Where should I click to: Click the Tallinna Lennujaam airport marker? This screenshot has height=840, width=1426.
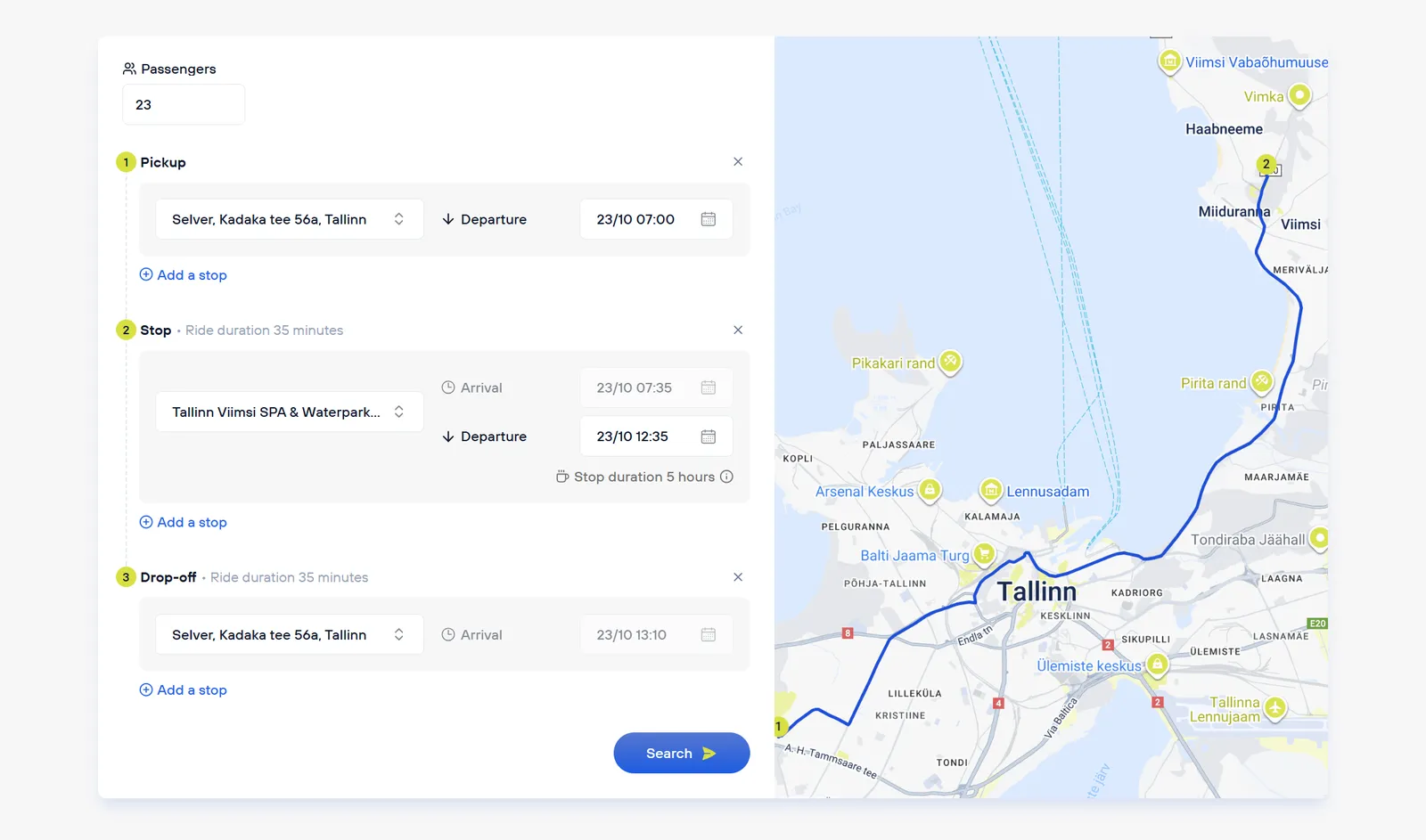point(1275,708)
